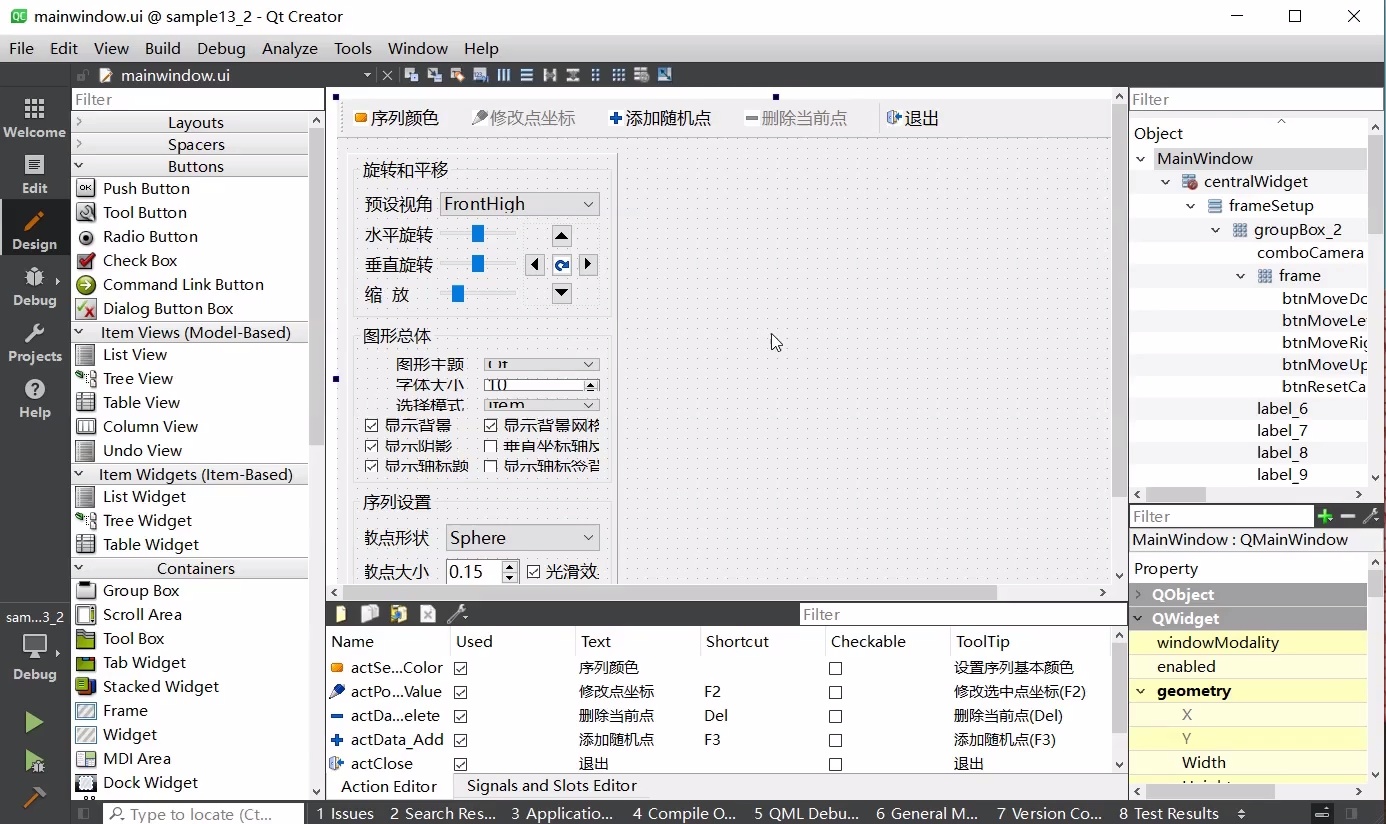
Task: Apply vertical splitter layout icon
Action: tap(573, 75)
